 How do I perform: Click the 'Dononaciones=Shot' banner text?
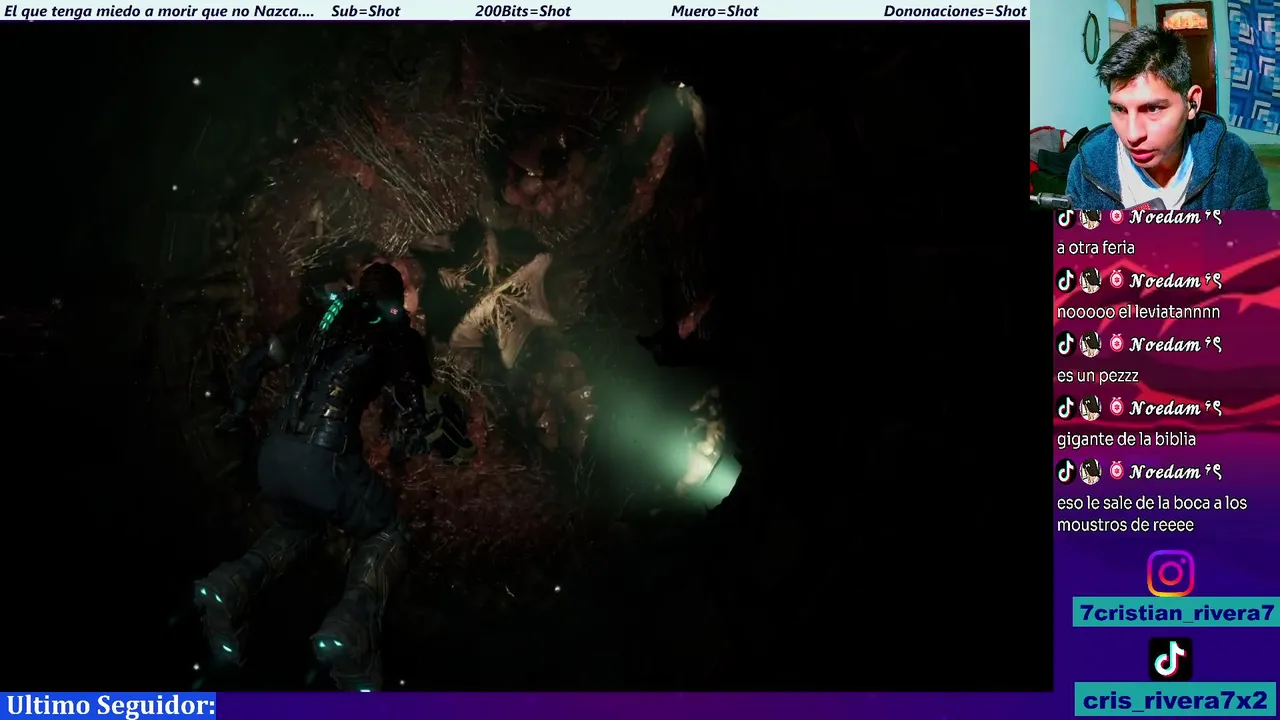pyautogui.click(x=955, y=11)
